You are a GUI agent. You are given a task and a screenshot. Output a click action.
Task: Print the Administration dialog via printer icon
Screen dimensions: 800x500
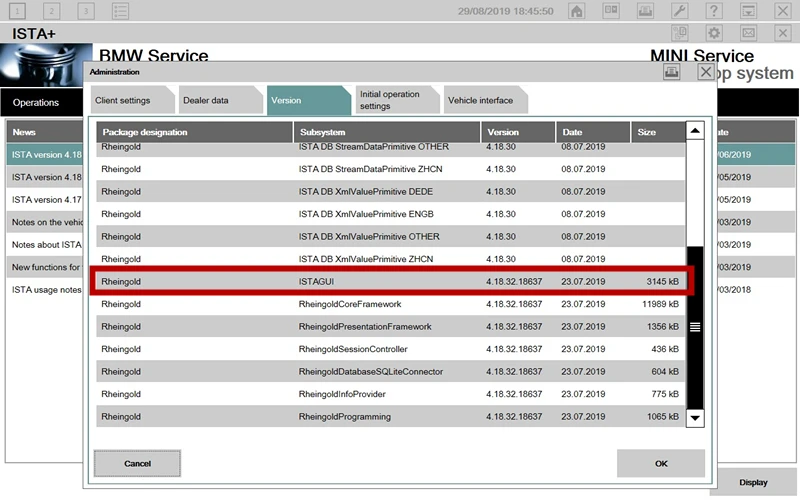(x=671, y=72)
